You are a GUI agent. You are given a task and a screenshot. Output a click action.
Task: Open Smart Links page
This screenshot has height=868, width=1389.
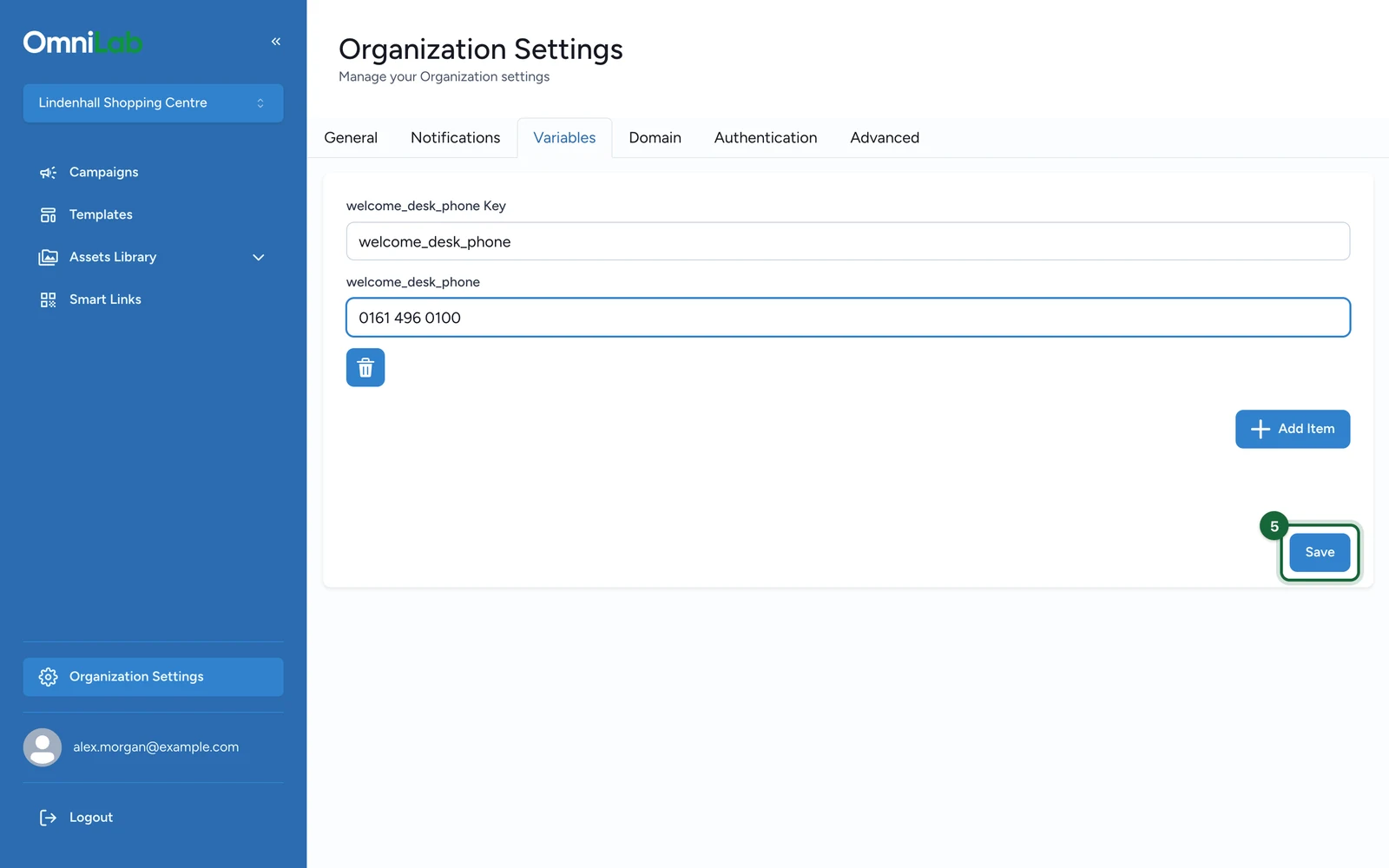[x=153, y=300]
